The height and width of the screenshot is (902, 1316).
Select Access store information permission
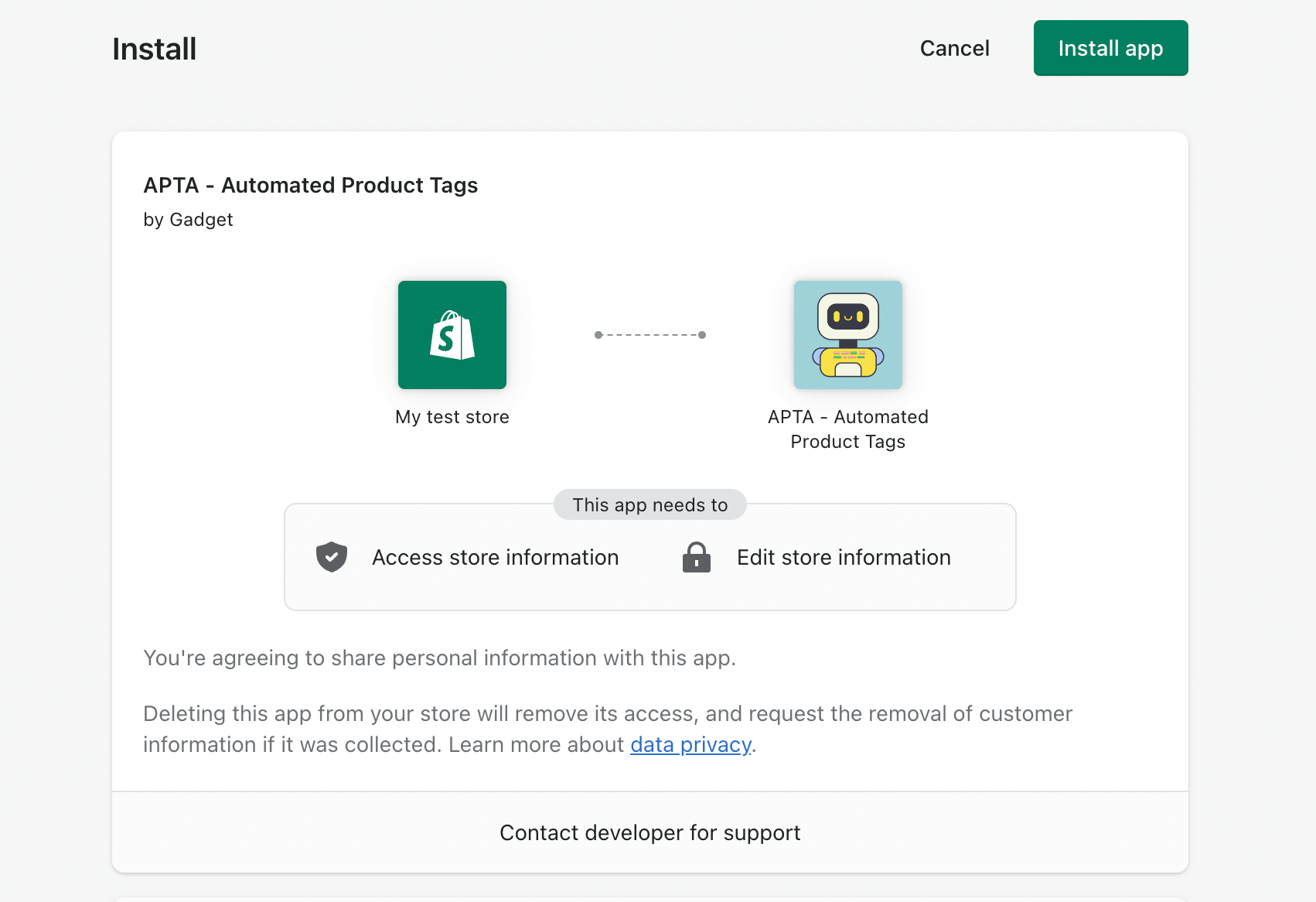pos(495,557)
